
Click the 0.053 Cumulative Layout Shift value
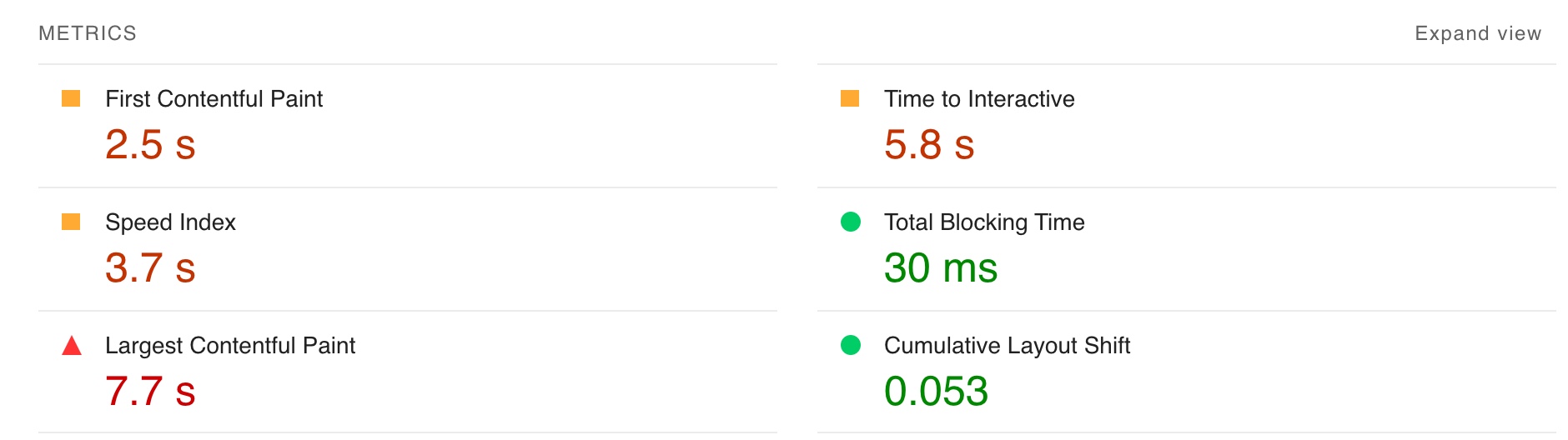936,391
